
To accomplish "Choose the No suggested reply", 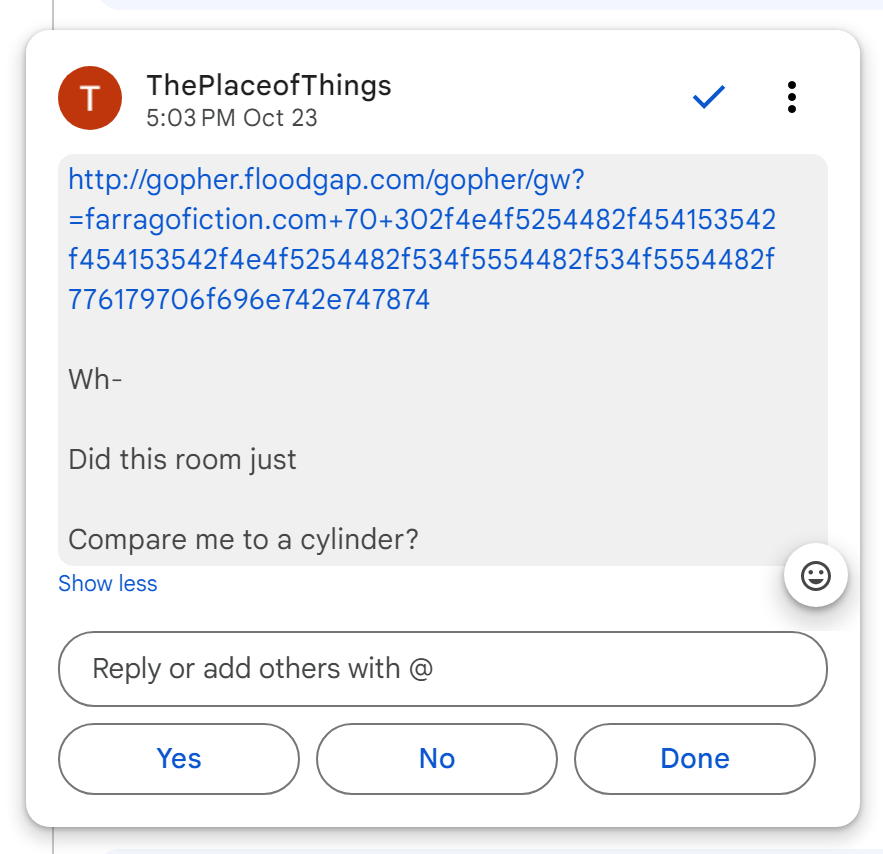I will click(x=437, y=759).
